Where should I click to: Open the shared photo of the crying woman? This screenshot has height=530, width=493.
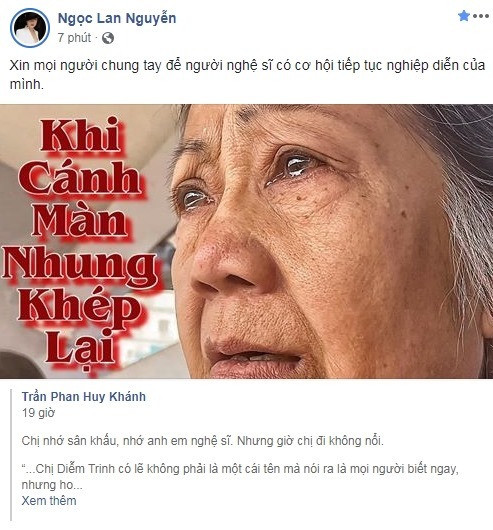[x=246, y=241]
